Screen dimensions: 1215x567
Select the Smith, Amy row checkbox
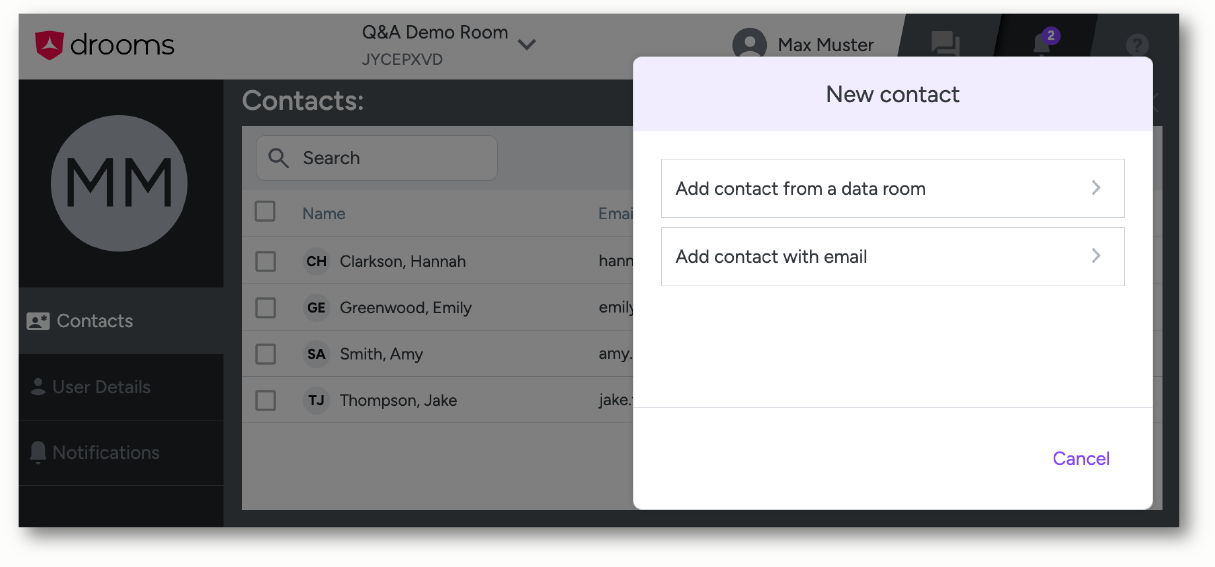coord(265,354)
